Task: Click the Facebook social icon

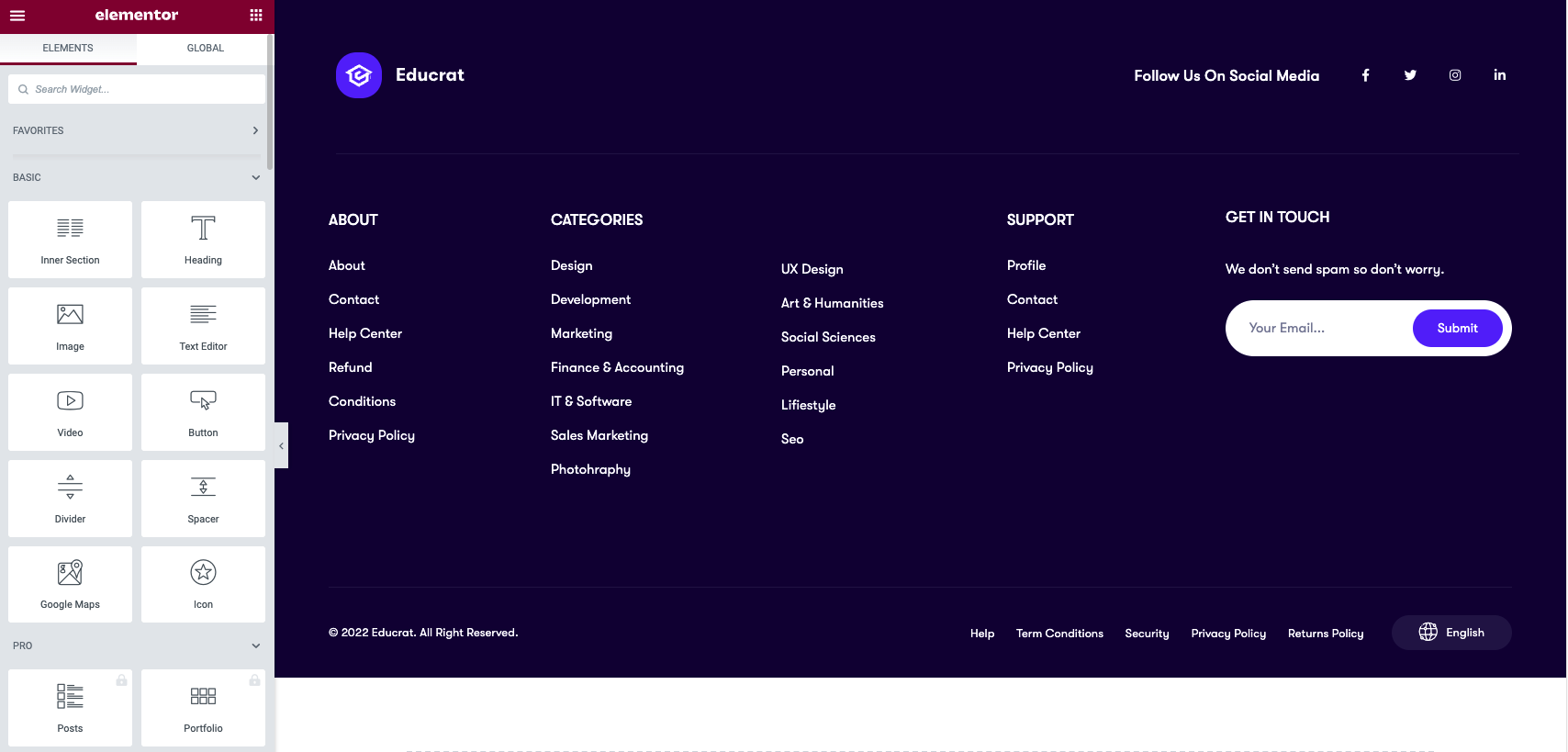Action: tap(1365, 75)
